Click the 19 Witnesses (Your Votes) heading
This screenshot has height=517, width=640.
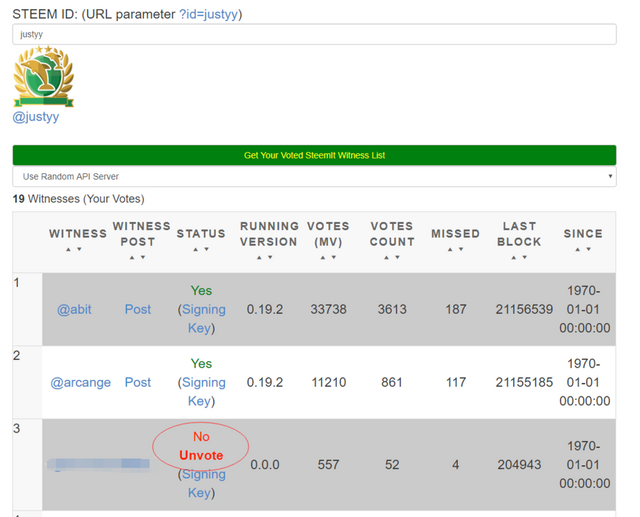point(78,199)
